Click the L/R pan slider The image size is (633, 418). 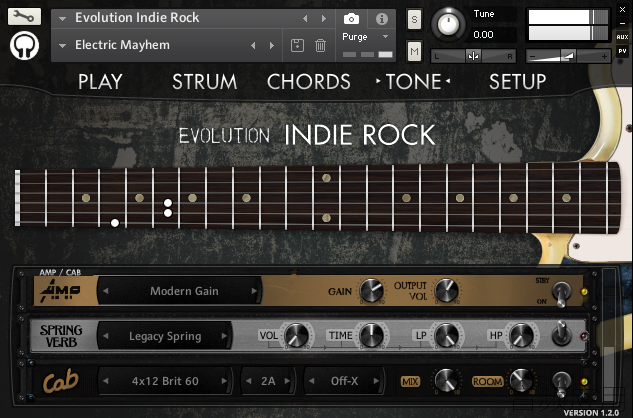[x=473, y=56]
